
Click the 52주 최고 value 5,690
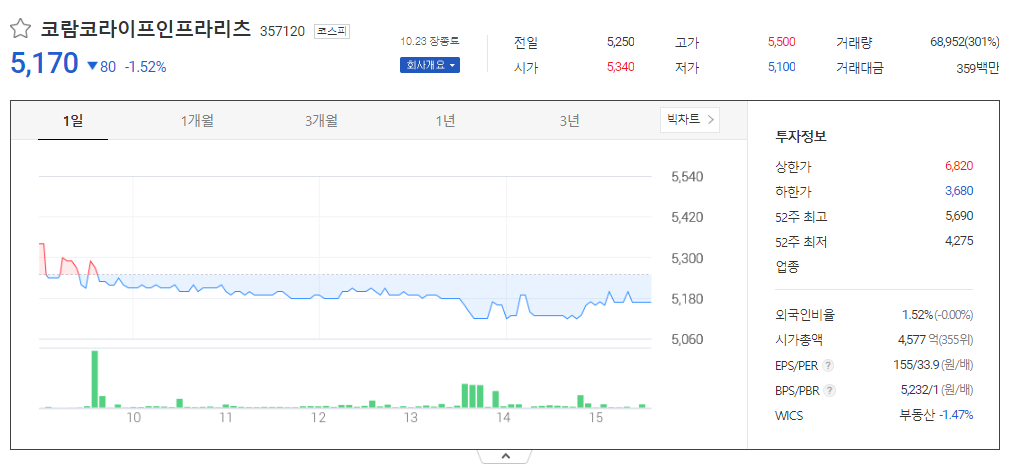[x=959, y=216]
